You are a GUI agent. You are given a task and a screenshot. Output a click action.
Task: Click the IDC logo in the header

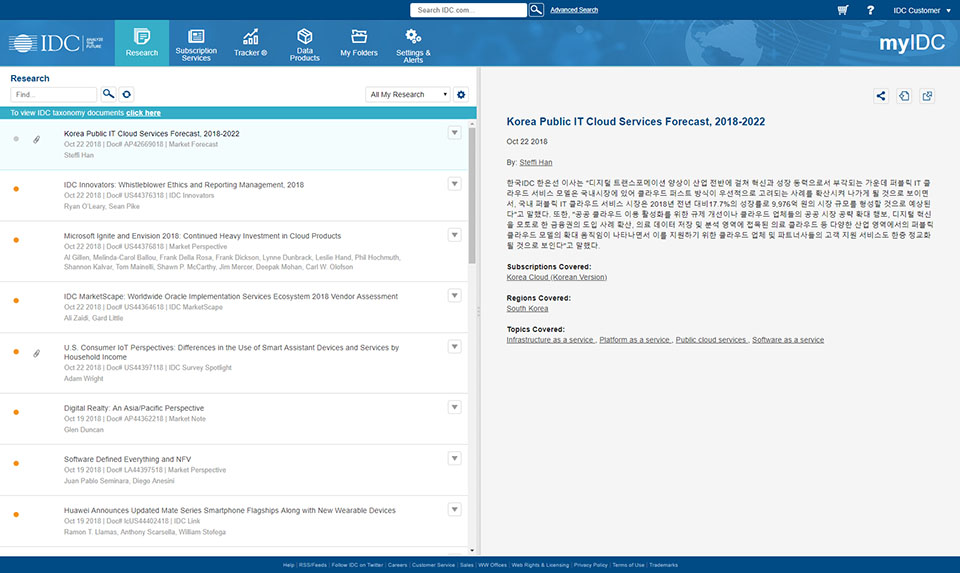point(56,43)
